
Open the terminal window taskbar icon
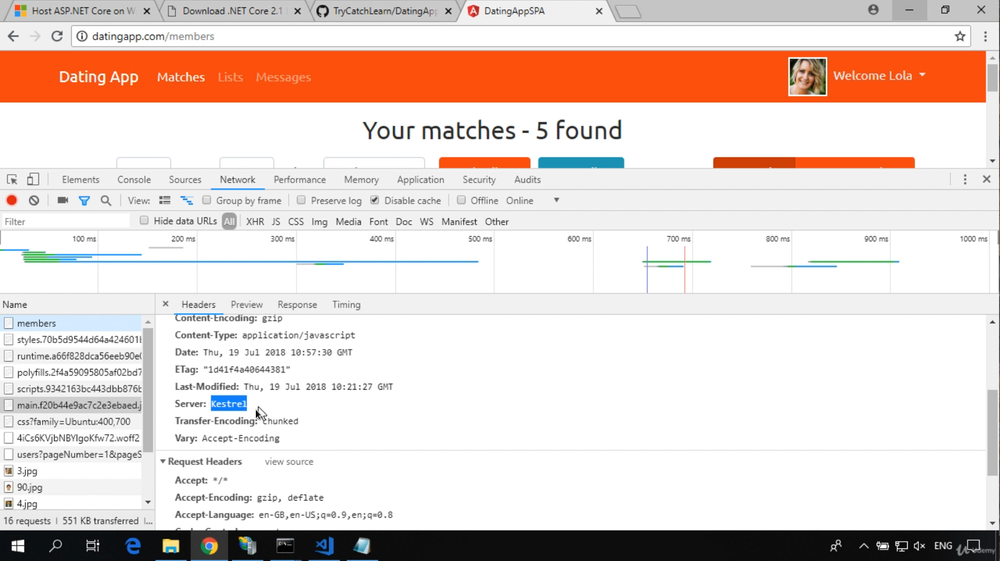[x=285, y=546]
